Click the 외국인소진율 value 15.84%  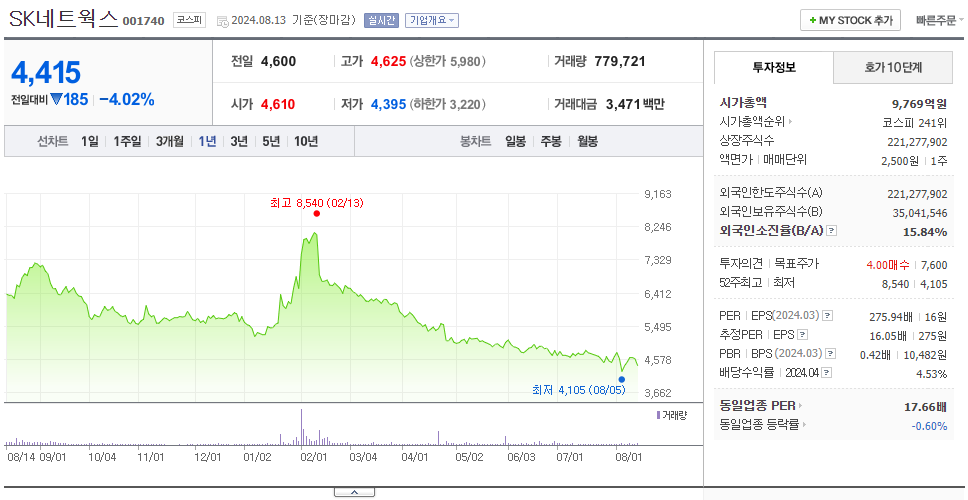927,231
